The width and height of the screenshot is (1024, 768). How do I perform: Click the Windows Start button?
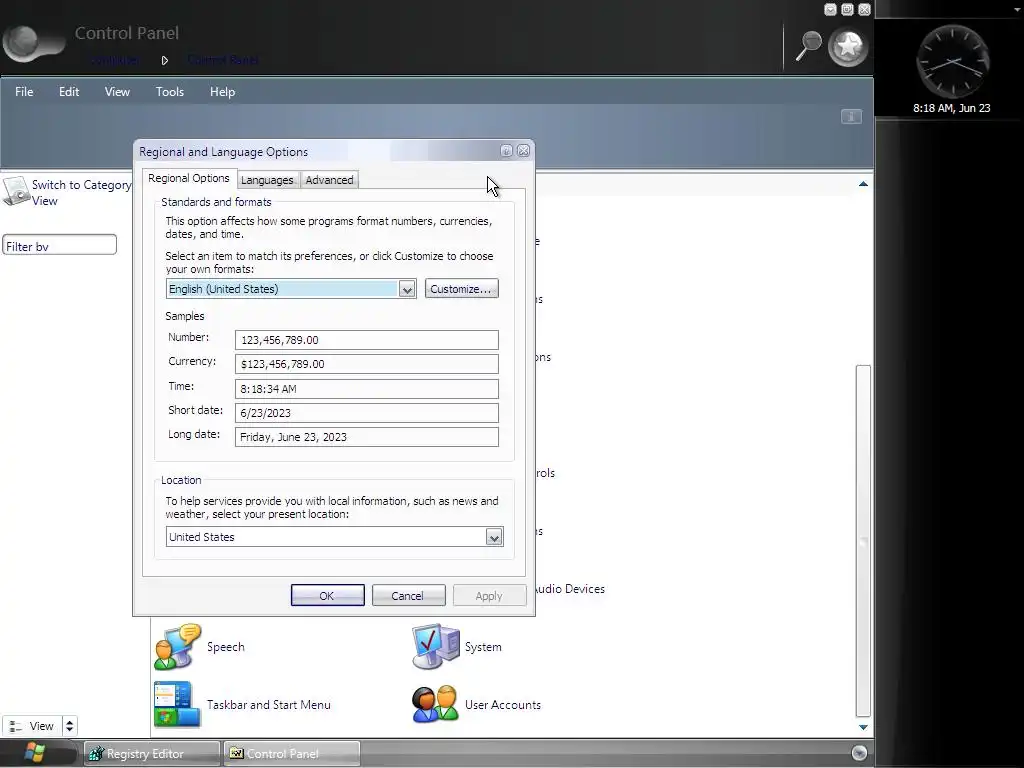(34, 753)
